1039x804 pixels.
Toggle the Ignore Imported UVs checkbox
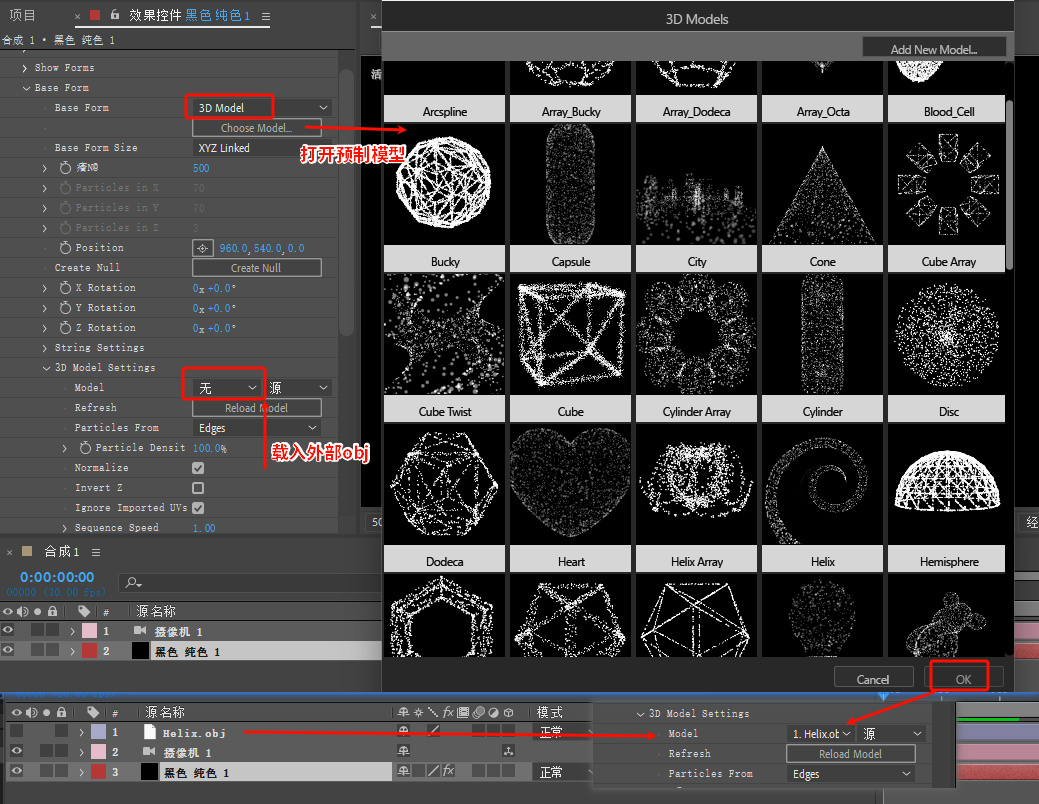point(197,508)
